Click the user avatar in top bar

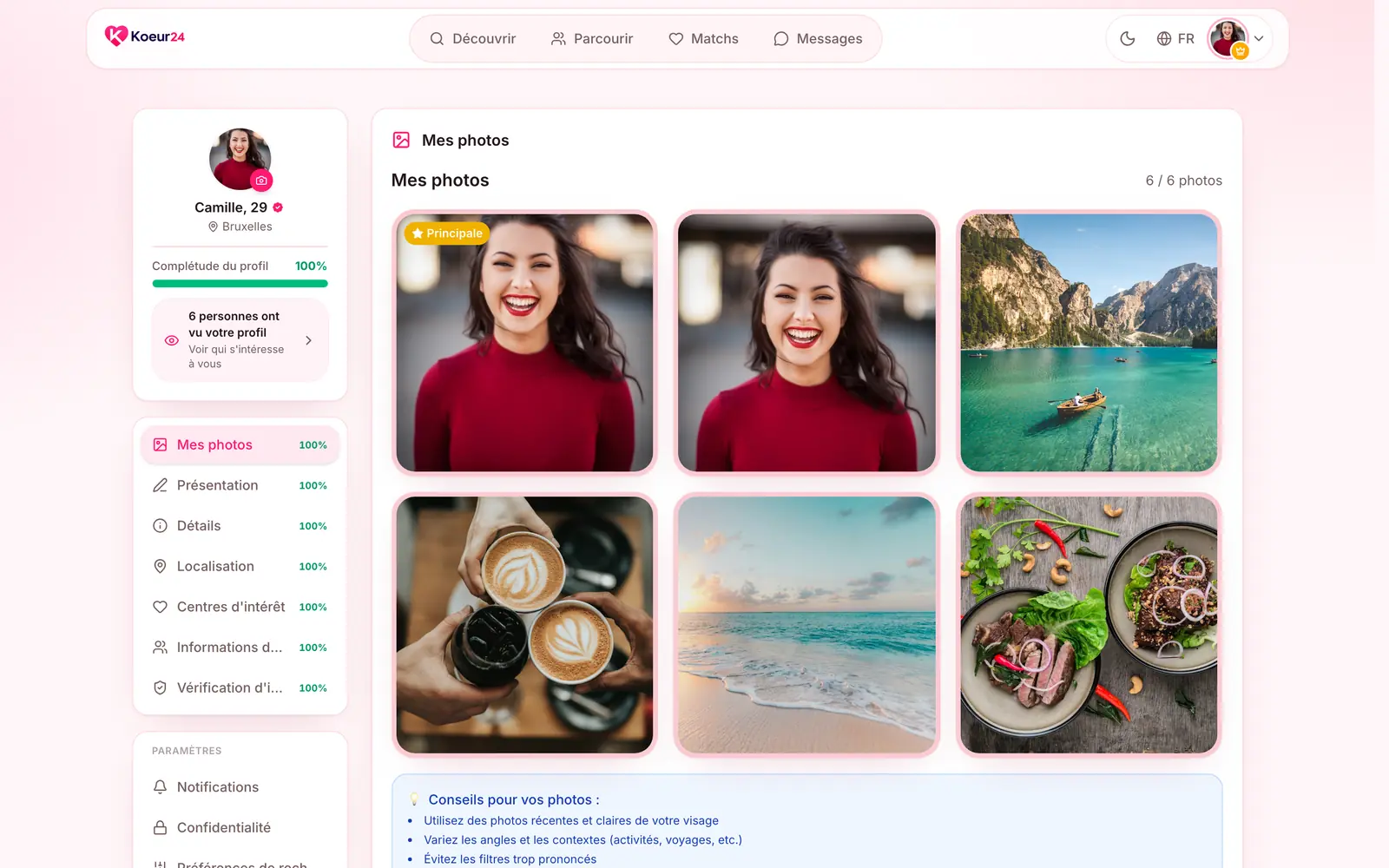click(x=1228, y=38)
